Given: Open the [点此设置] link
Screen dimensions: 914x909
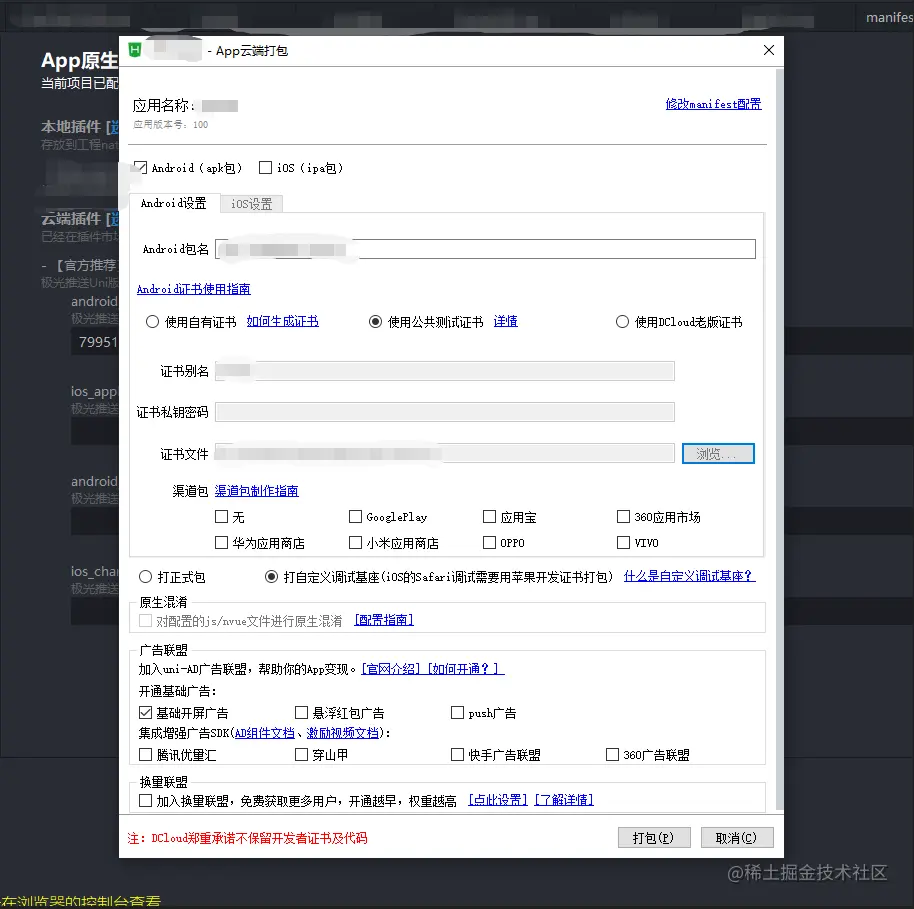Looking at the screenshot, I should point(498,800).
